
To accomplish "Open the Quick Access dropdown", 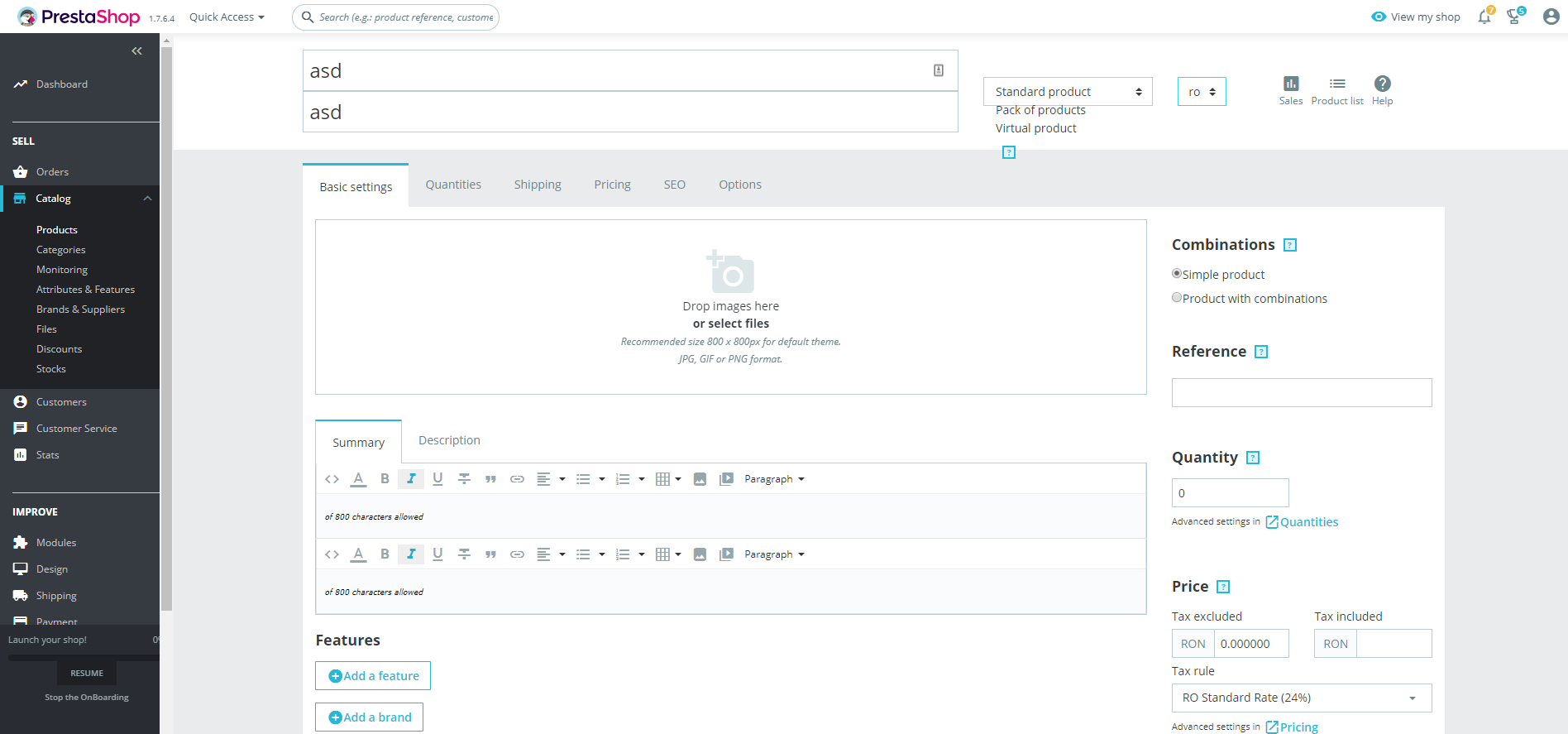I will [227, 17].
